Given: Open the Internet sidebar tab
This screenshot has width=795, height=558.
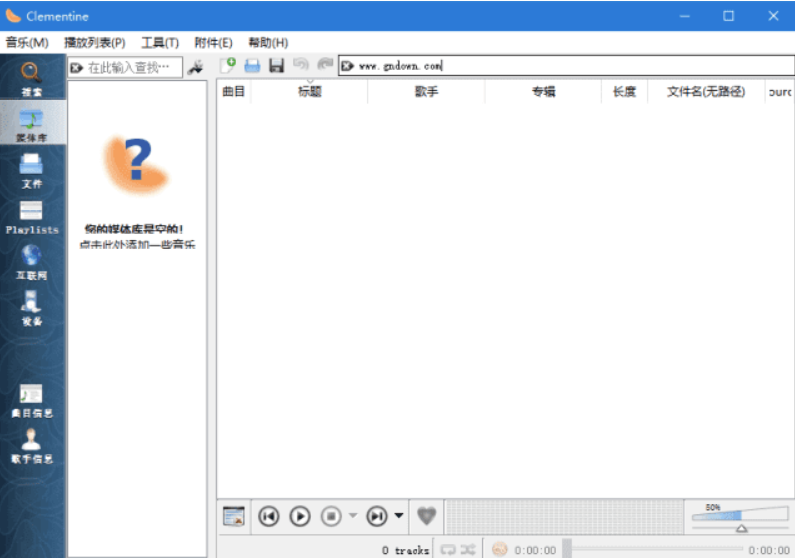Looking at the screenshot, I should point(31,262).
